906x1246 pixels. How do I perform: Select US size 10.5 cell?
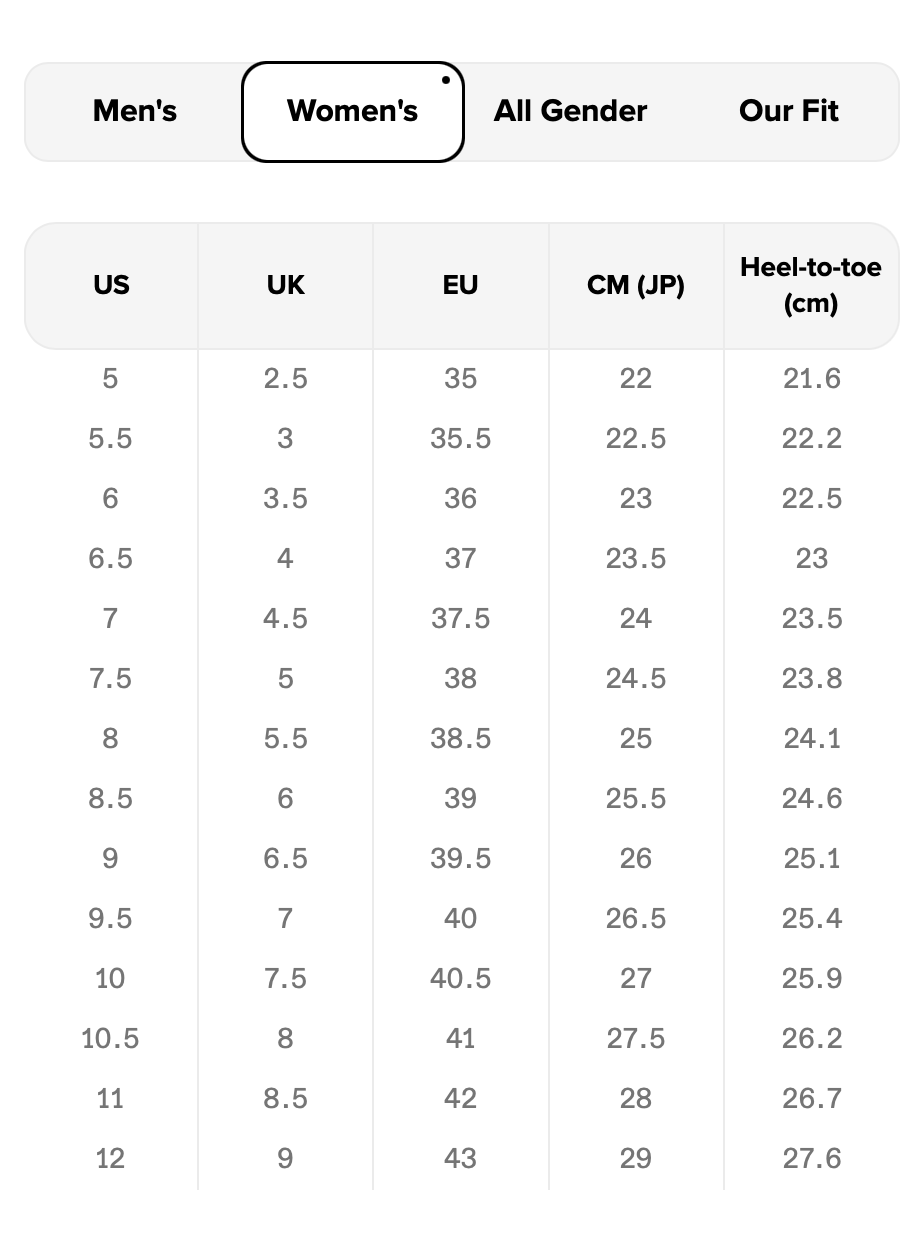coord(110,1039)
